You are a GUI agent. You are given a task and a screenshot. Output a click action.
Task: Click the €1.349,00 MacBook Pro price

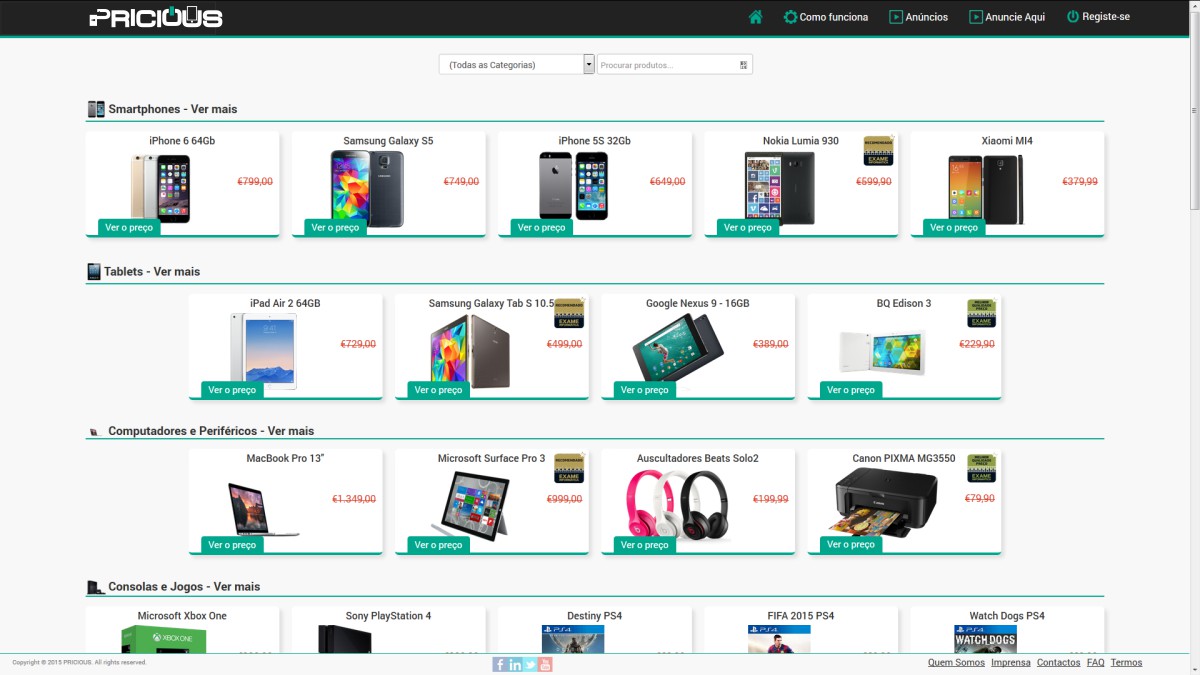pos(354,499)
